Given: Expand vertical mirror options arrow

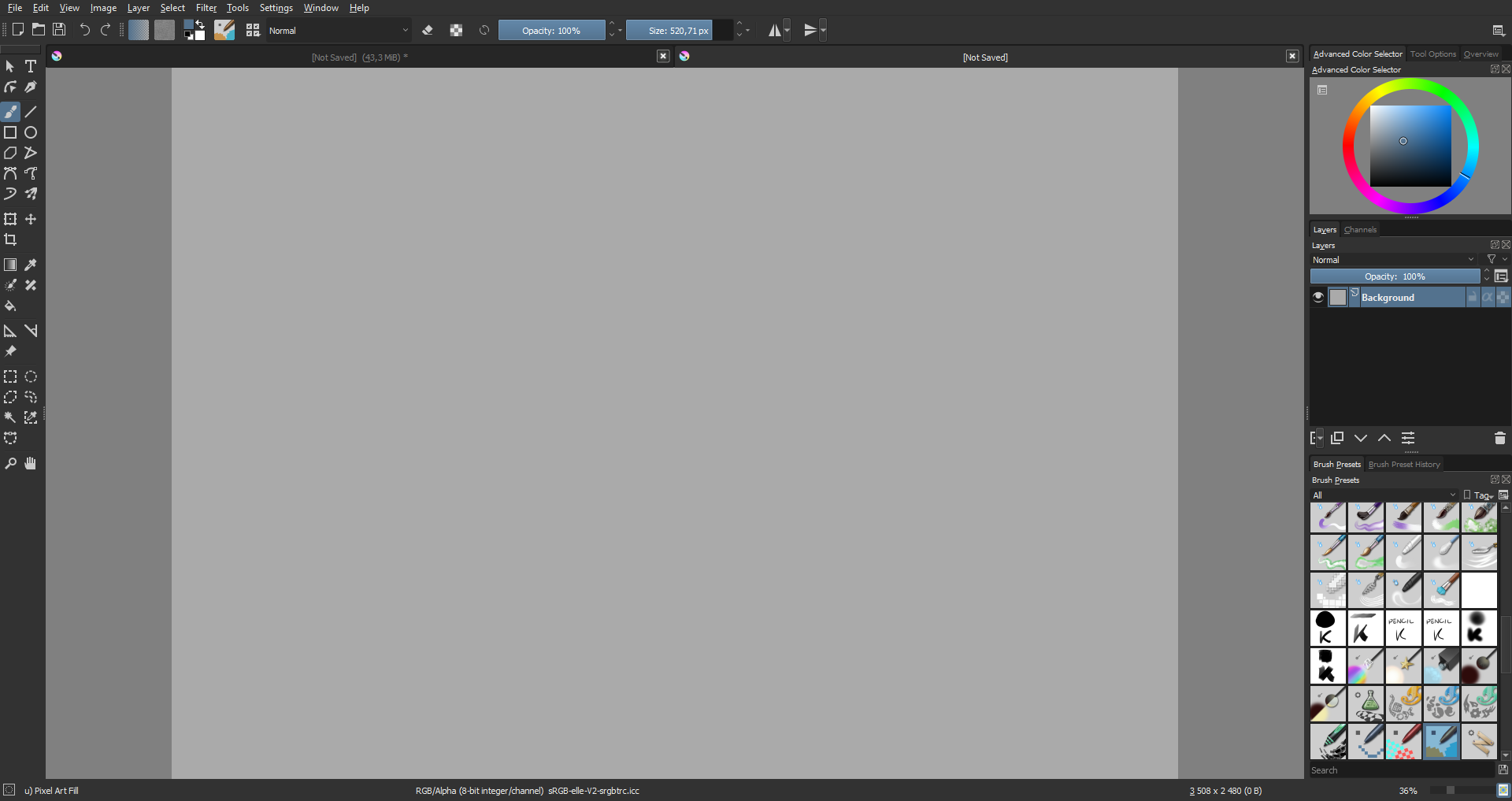Looking at the screenshot, I should click(x=823, y=30).
